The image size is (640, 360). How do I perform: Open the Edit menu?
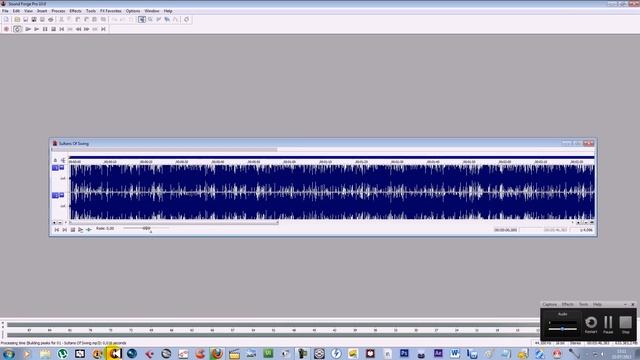[16, 11]
